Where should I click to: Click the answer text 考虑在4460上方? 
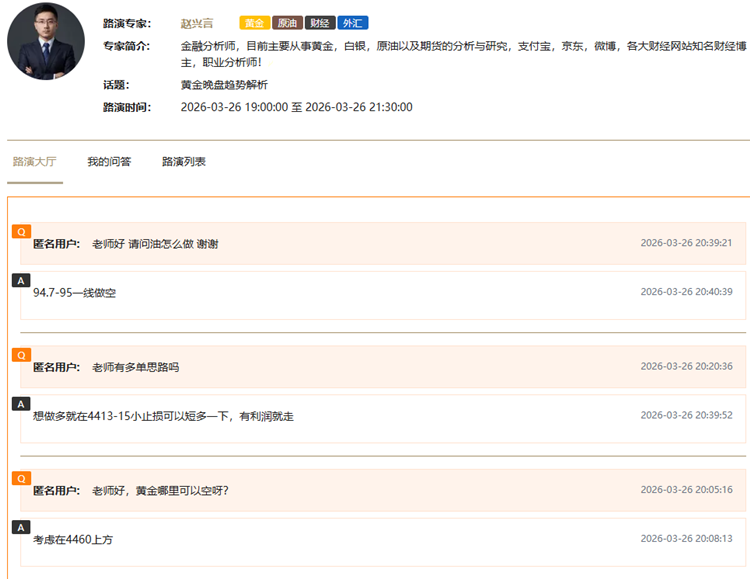tap(73, 540)
